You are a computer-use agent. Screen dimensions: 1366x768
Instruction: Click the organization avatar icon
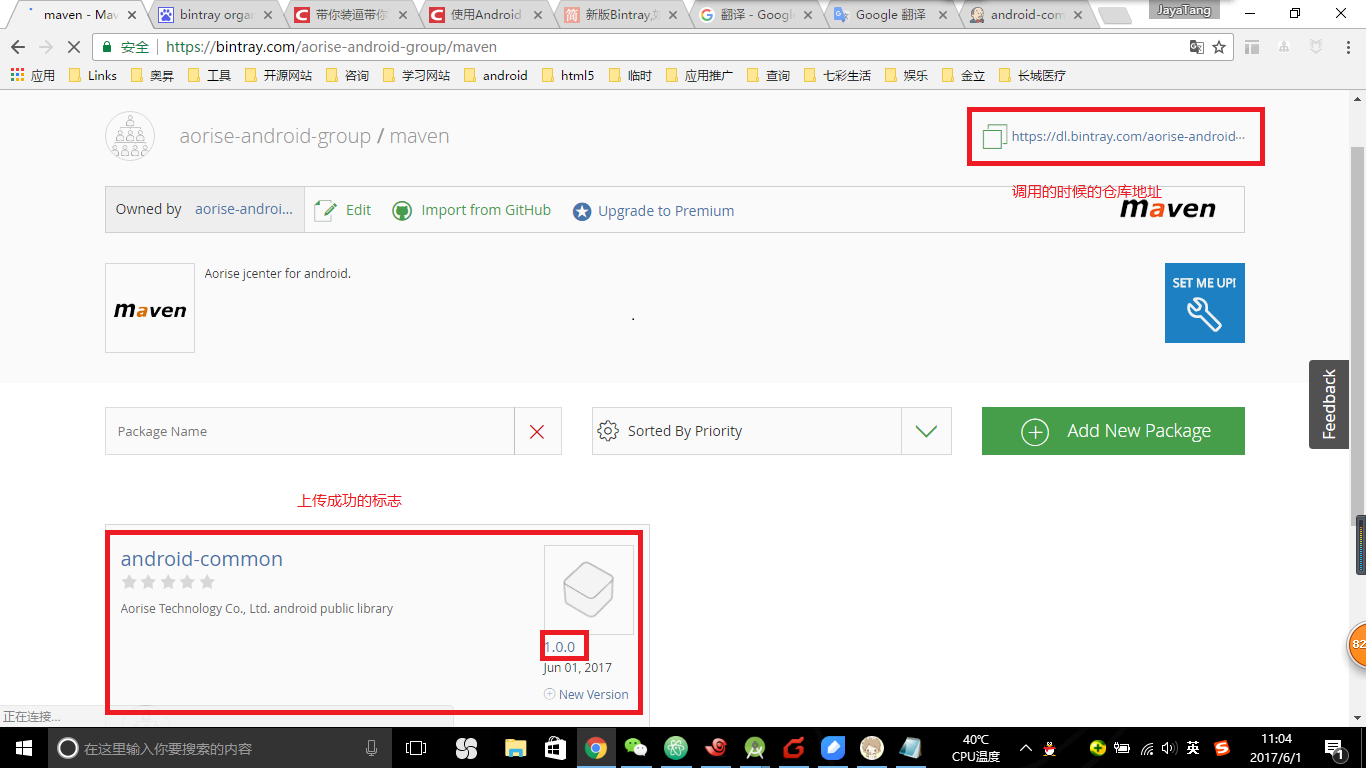coord(130,136)
